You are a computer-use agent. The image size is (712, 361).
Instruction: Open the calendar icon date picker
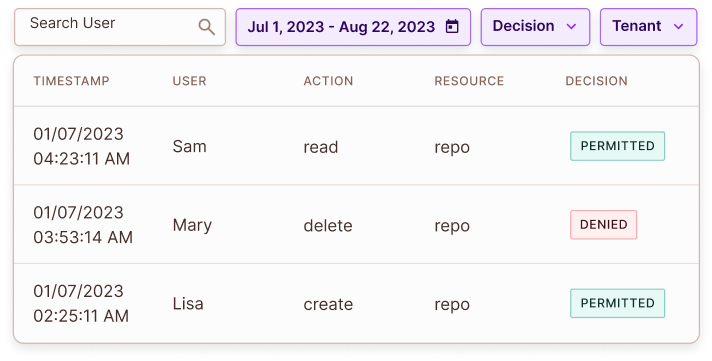tap(452, 27)
